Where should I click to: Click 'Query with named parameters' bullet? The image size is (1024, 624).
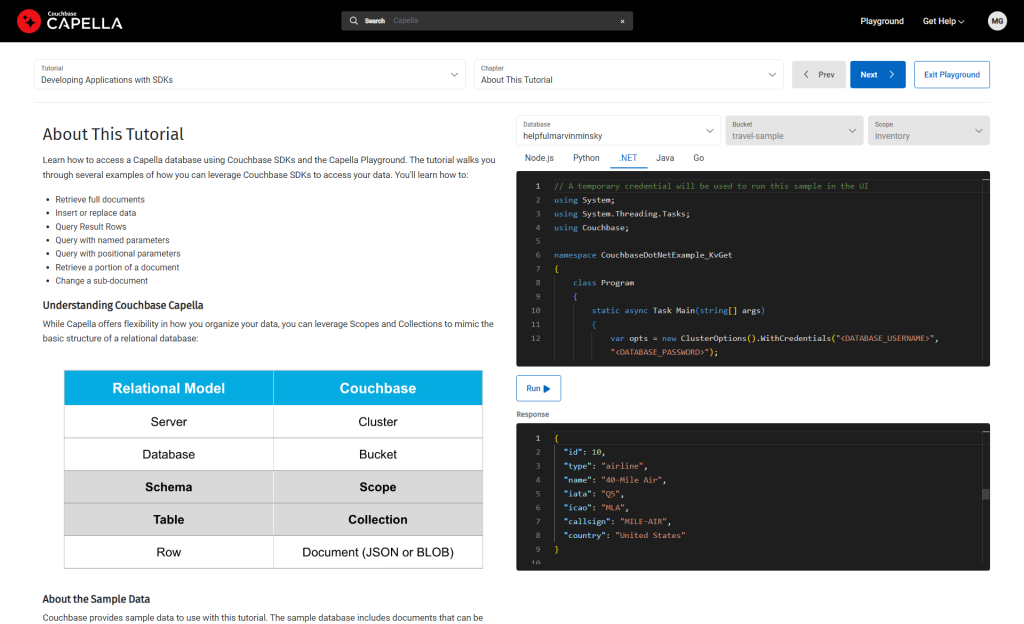112,240
